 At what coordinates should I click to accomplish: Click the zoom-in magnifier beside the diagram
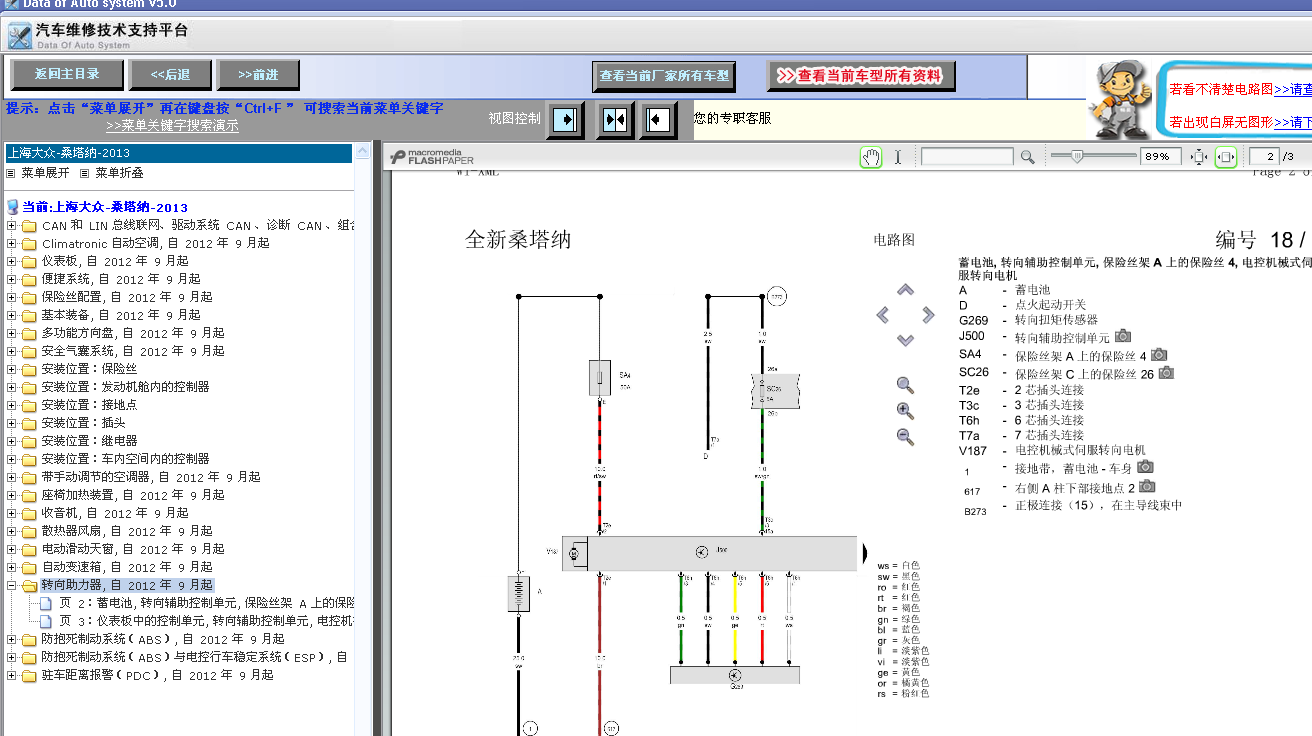click(905, 411)
